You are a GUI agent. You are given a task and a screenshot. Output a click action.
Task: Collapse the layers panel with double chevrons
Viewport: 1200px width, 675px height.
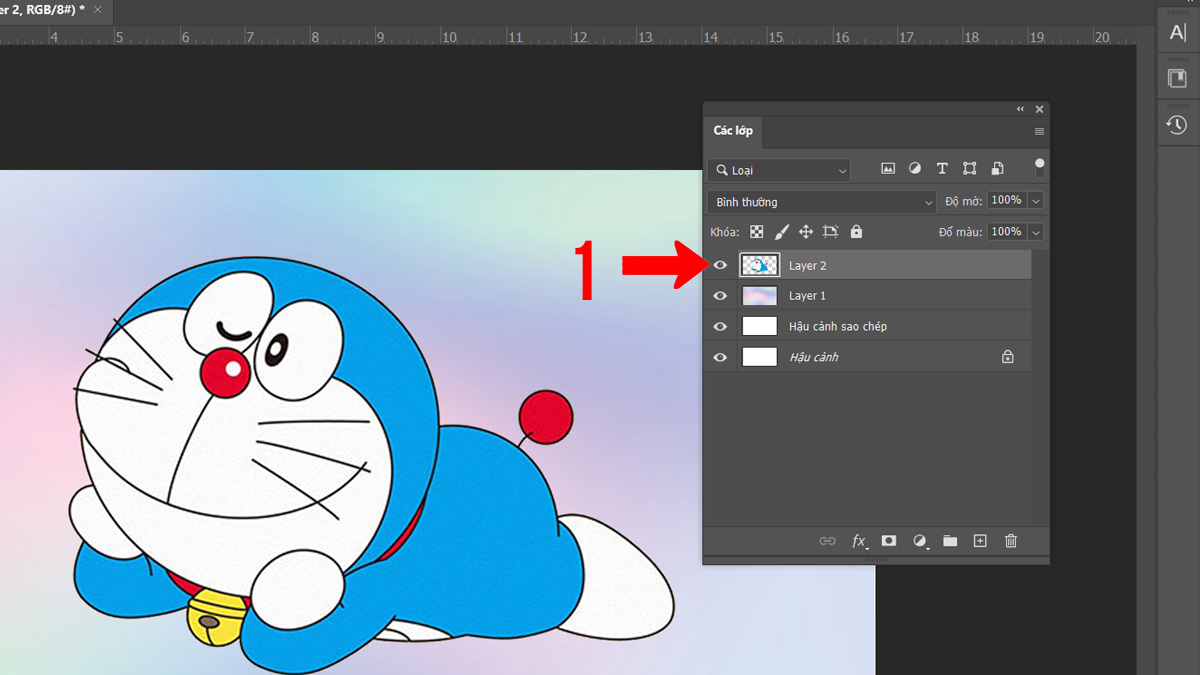coord(1020,109)
